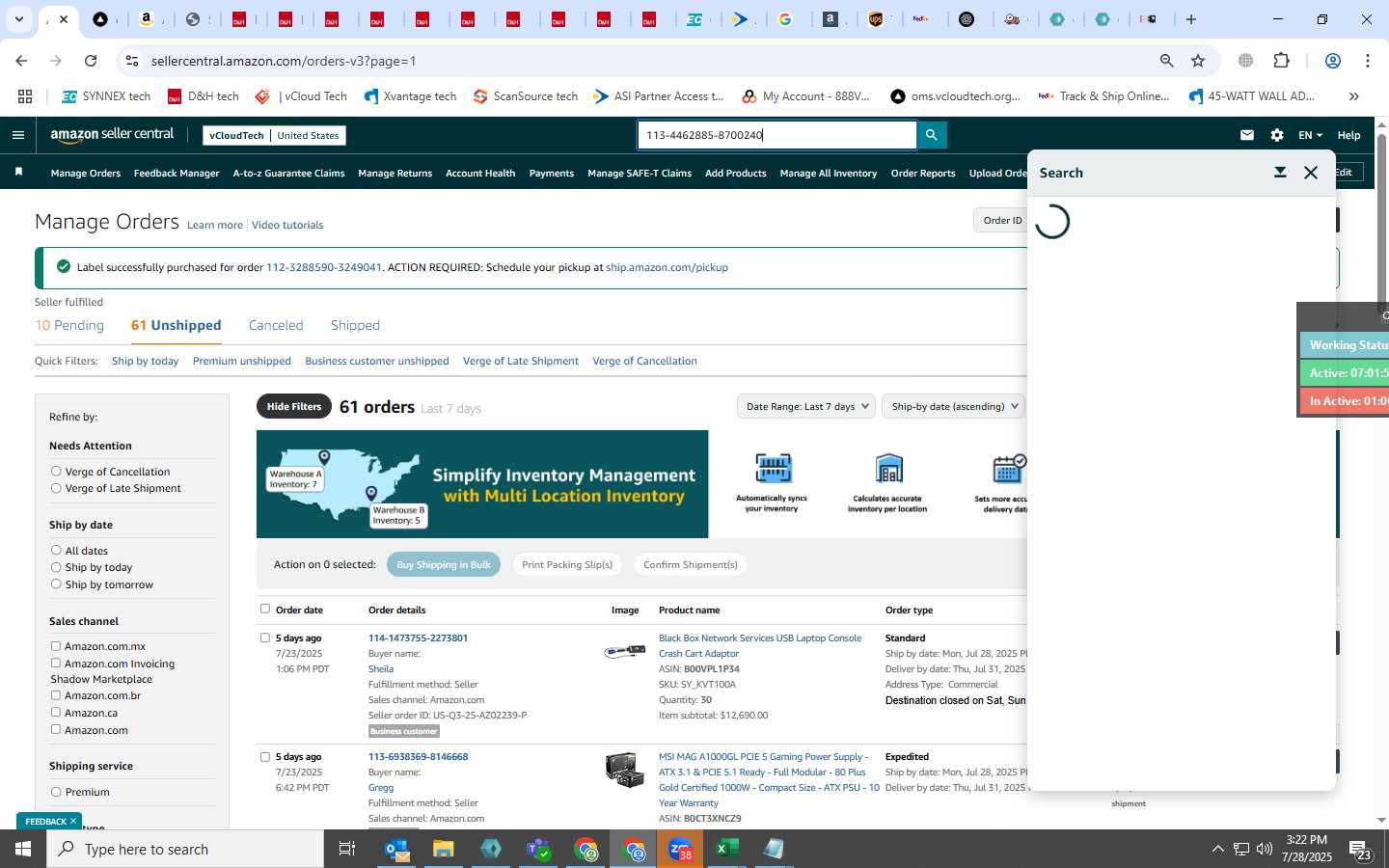Open Payments menu item

[x=552, y=174]
